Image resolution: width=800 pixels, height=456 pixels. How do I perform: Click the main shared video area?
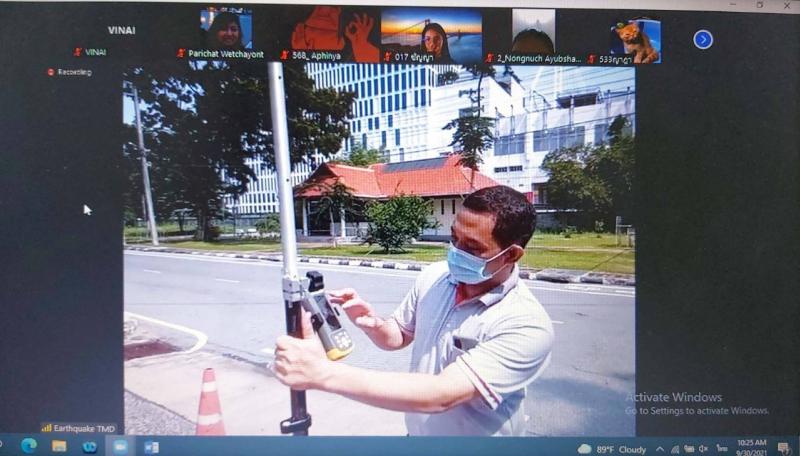[378, 250]
